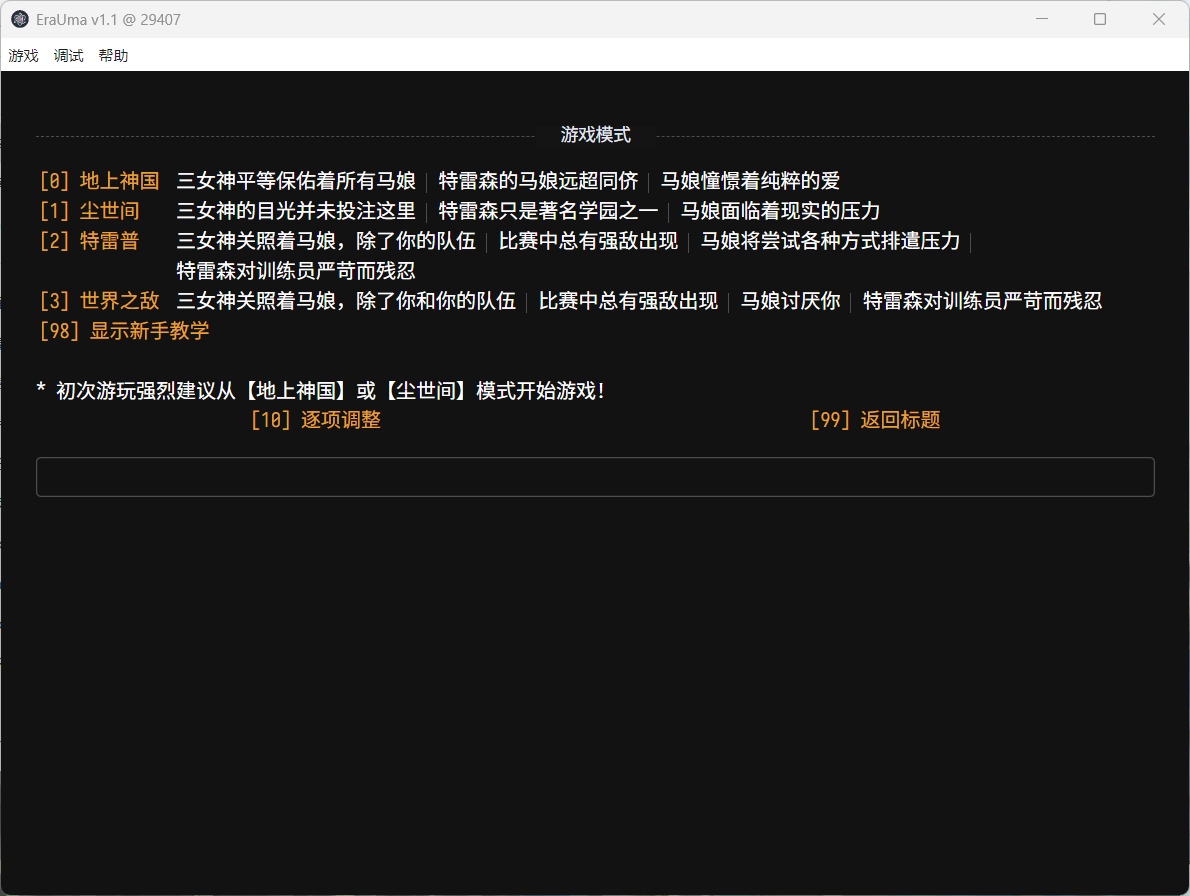Click the 初次游玩强烈建议 hint line
Viewport: 1190px width, 896px height.
click(321, 391)
